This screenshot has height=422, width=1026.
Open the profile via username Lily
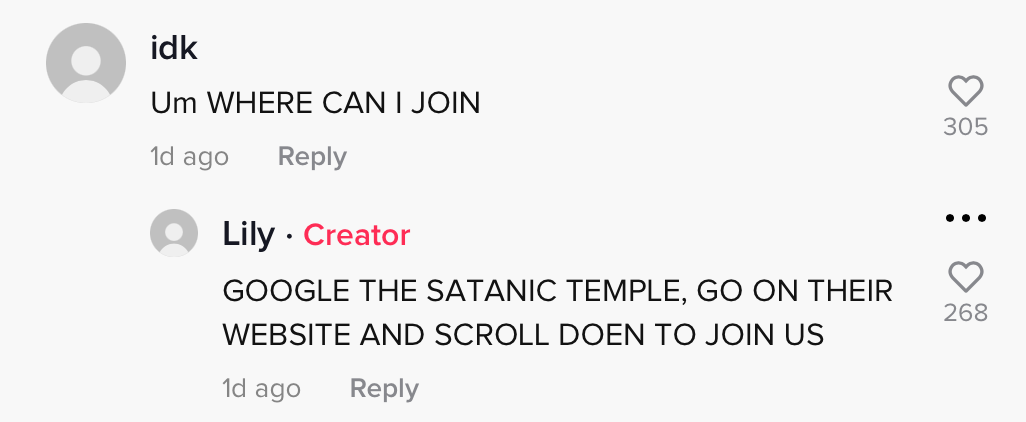249,235
